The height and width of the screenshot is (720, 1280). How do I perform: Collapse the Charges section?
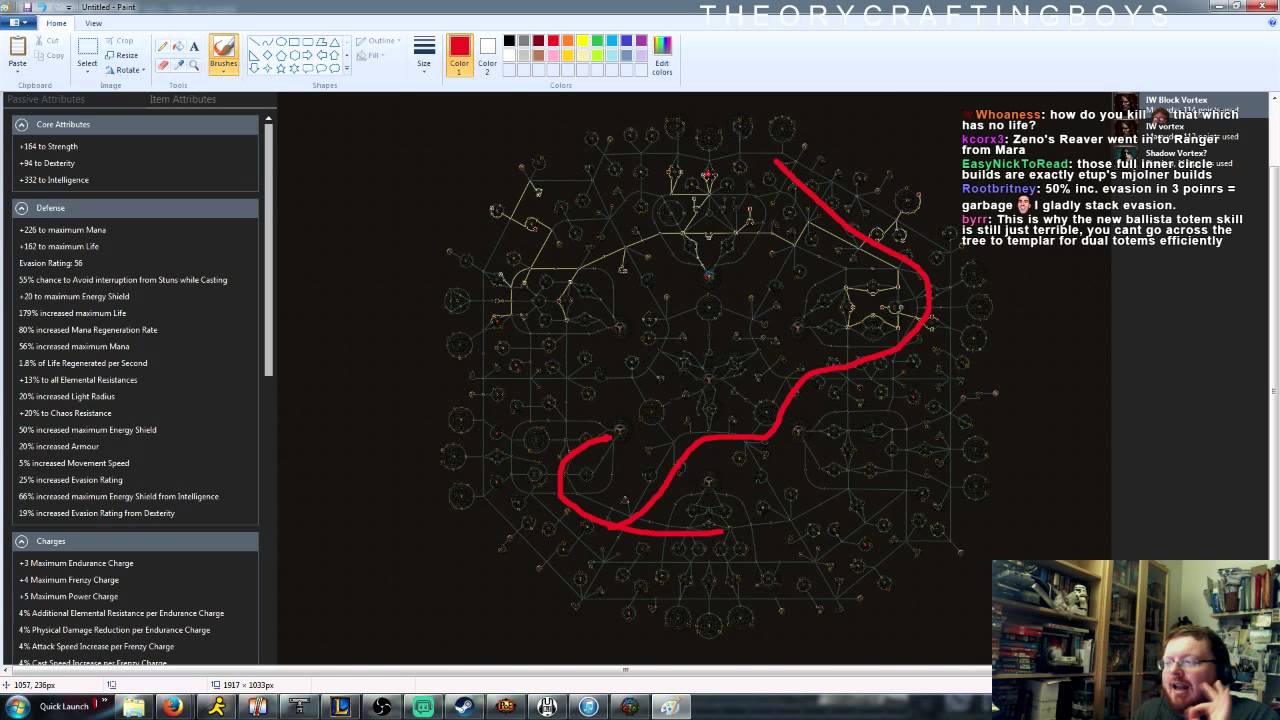(21, 541)
